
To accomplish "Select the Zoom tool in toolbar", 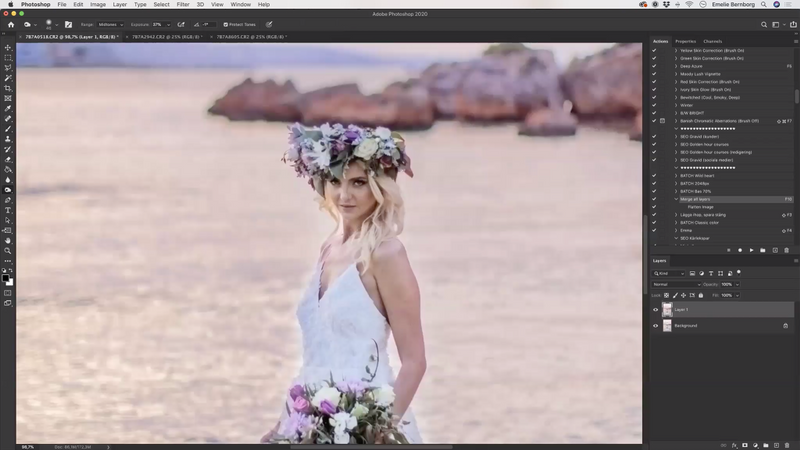I will 8,251.
